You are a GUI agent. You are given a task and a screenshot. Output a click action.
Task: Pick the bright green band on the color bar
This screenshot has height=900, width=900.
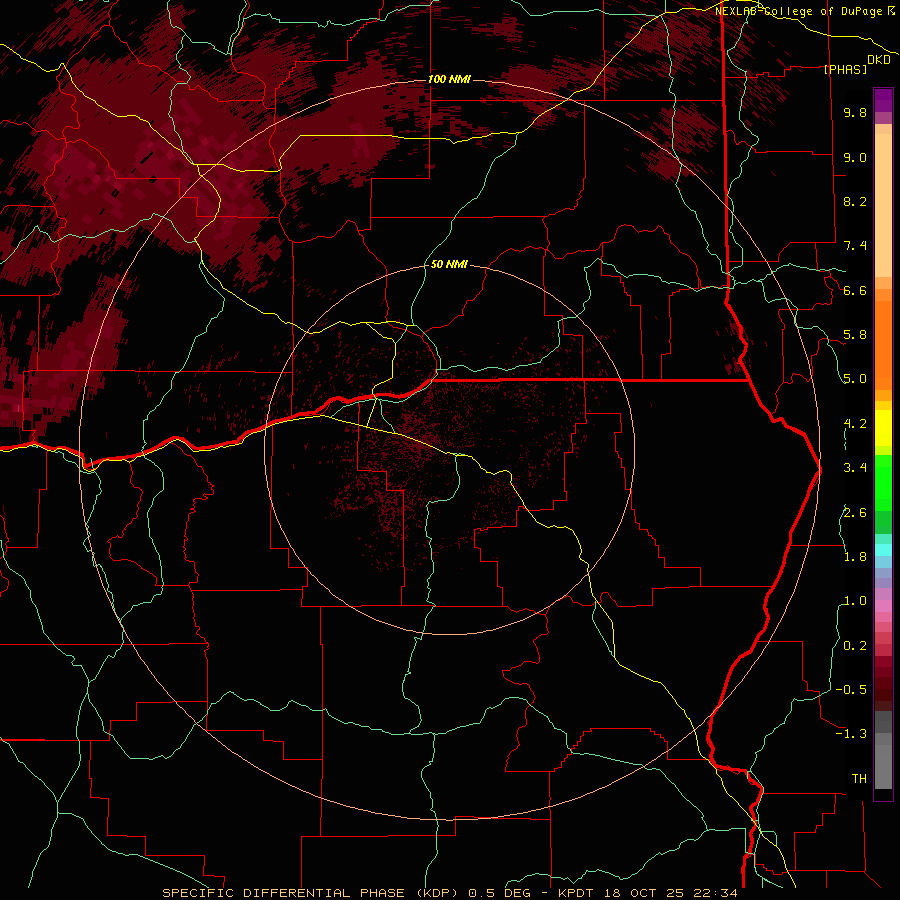pos(883,482)
